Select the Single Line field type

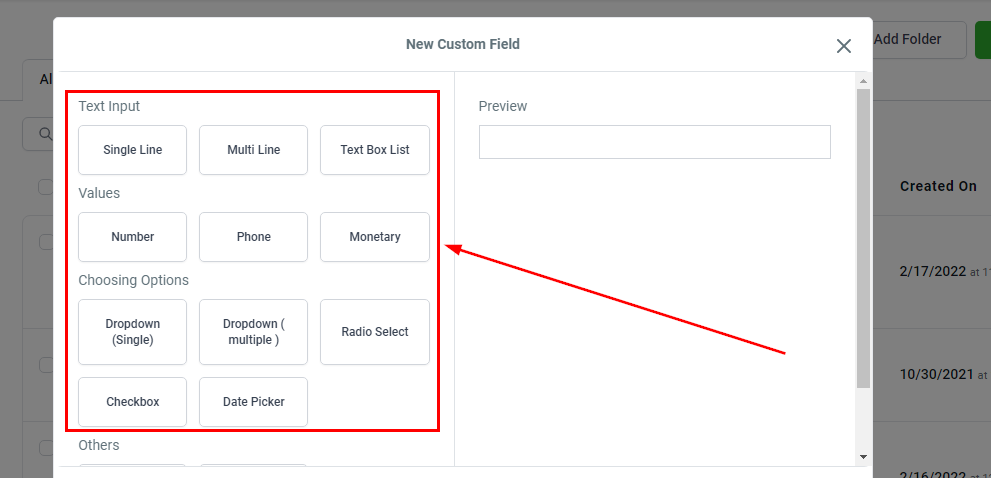133,150
